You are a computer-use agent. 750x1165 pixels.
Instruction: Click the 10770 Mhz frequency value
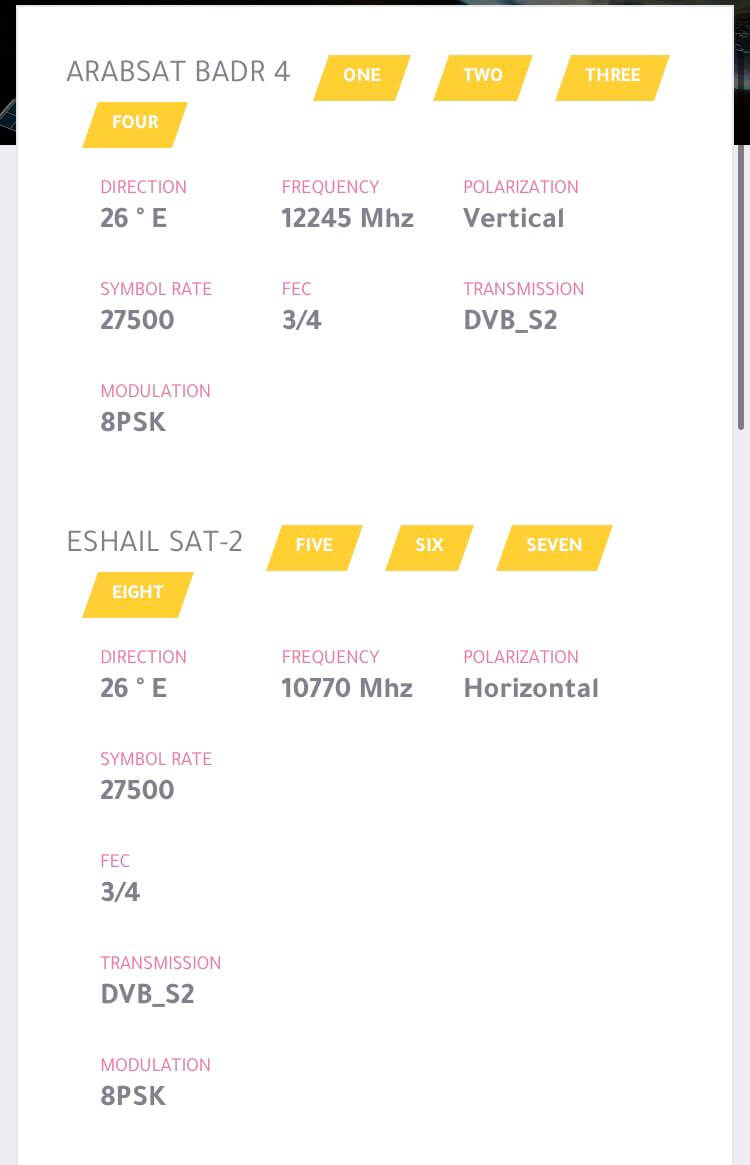(347, 688)
